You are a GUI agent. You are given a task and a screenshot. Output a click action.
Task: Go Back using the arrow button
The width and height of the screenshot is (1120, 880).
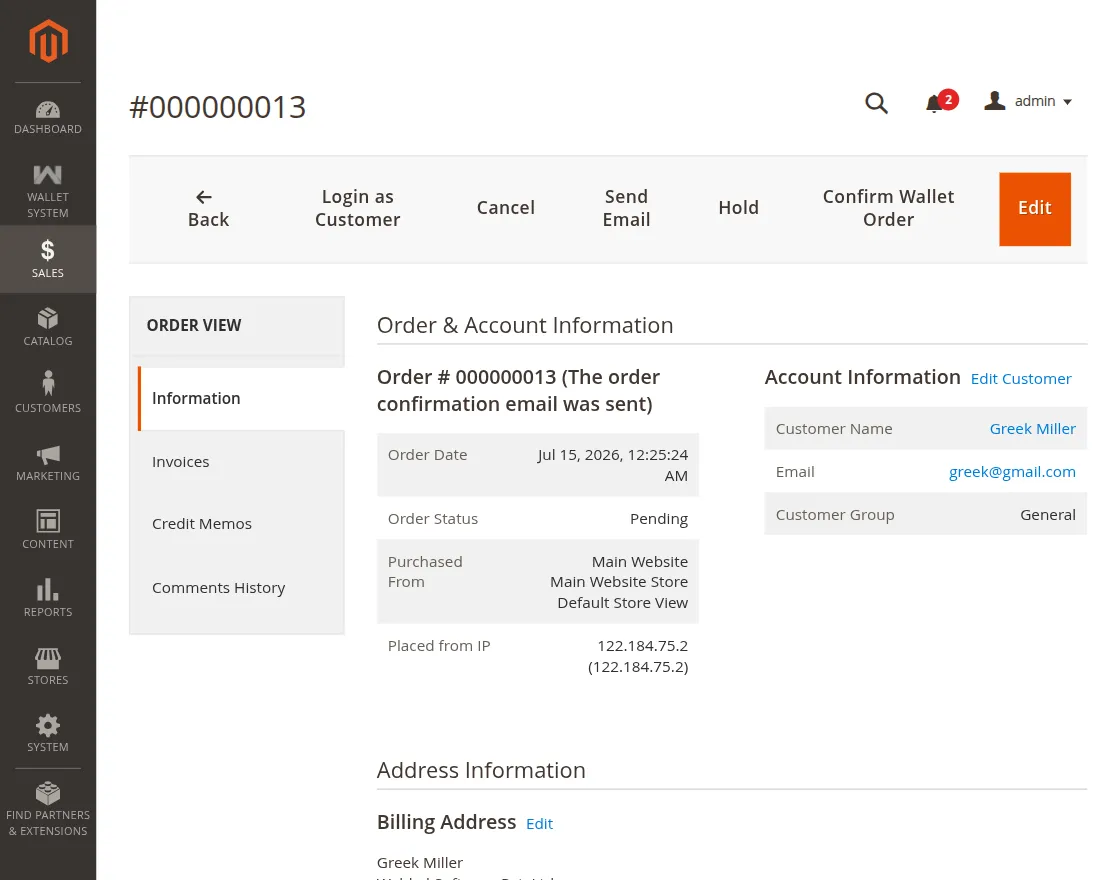click(208, 209)
